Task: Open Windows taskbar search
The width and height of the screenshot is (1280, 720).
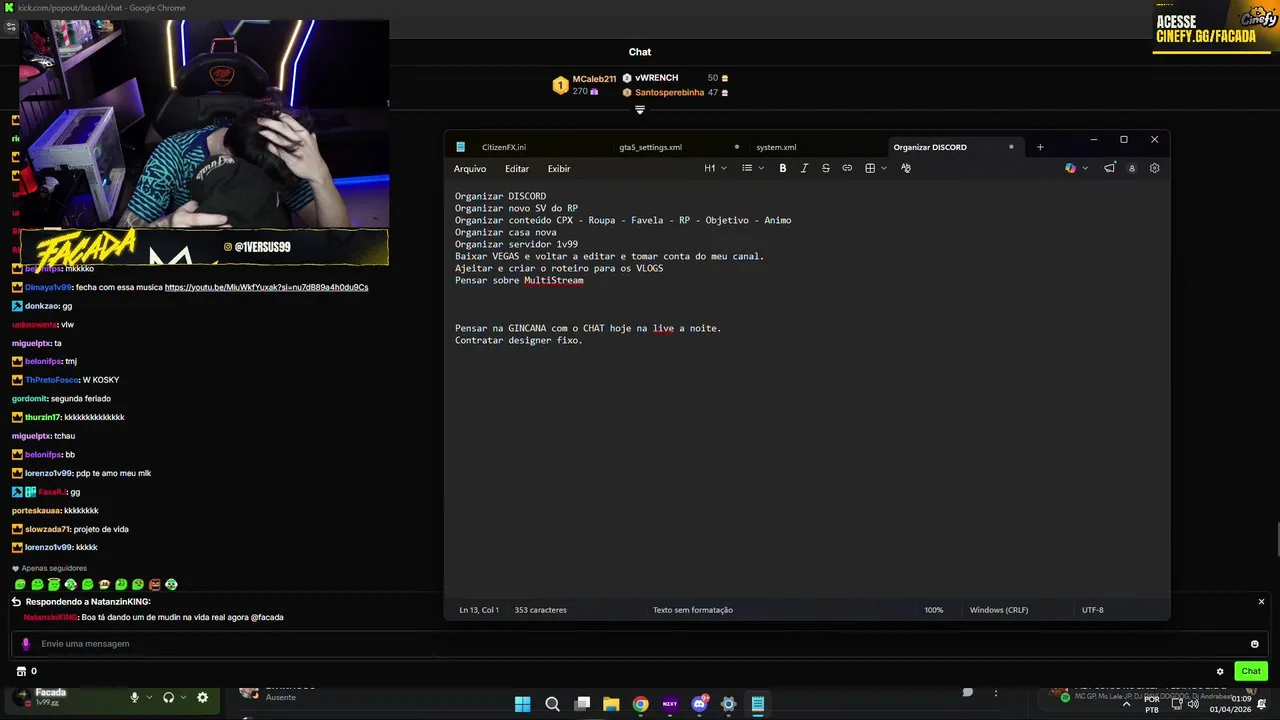Action: pos(552,704)
